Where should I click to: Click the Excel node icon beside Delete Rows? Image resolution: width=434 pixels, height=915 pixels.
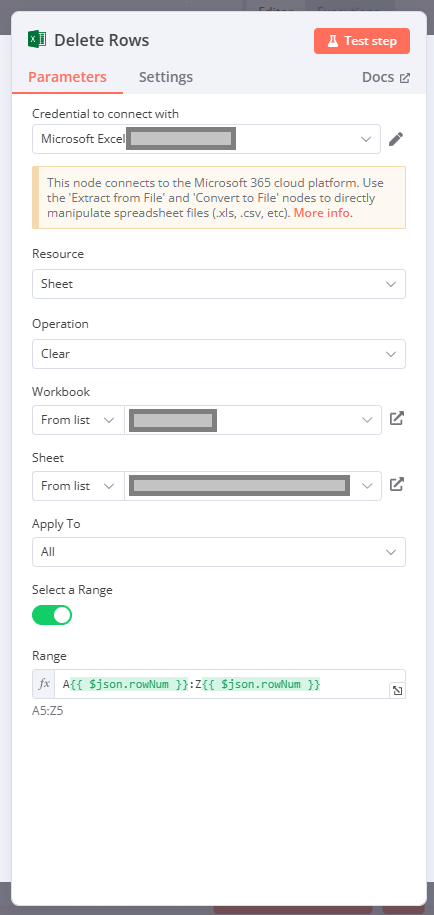[x=37, y=40]
